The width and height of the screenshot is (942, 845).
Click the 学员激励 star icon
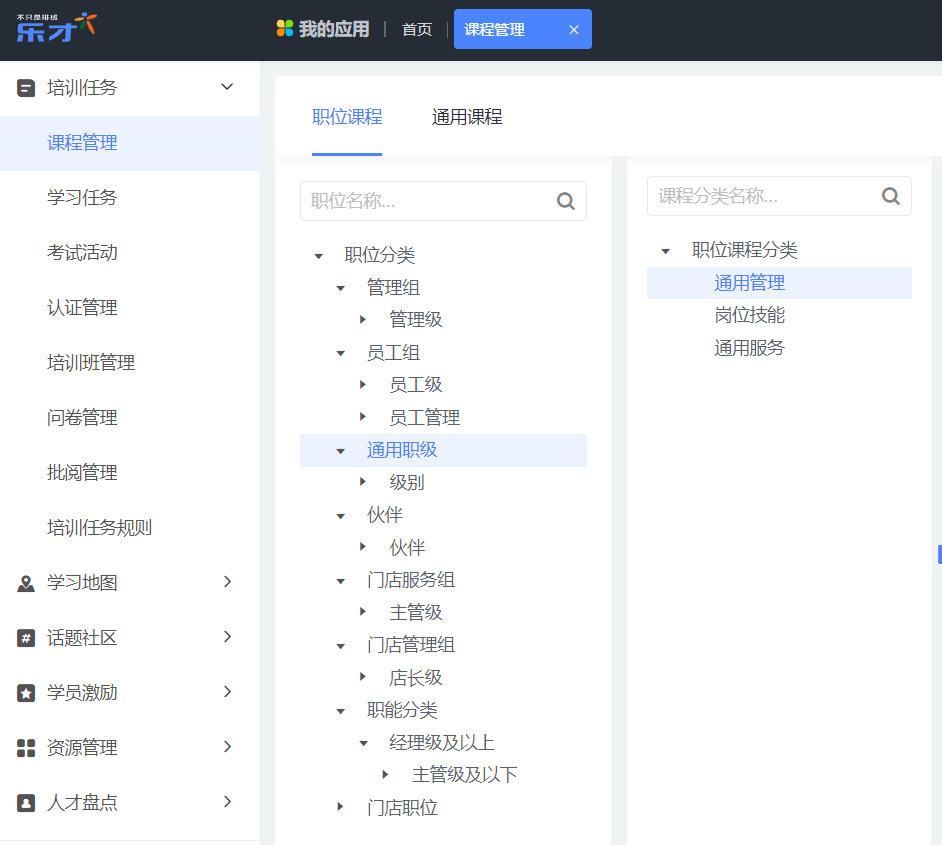click(26, 693)
